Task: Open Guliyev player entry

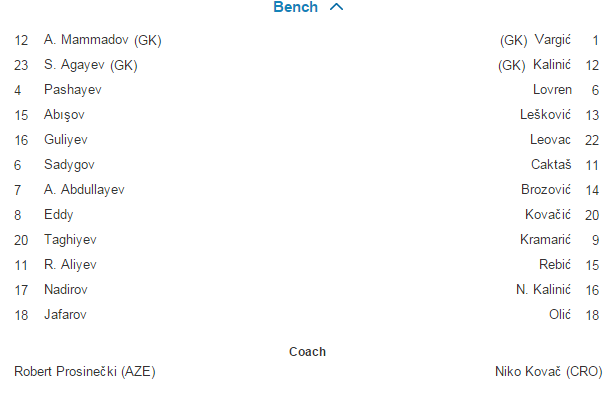Action: (65, 140)
